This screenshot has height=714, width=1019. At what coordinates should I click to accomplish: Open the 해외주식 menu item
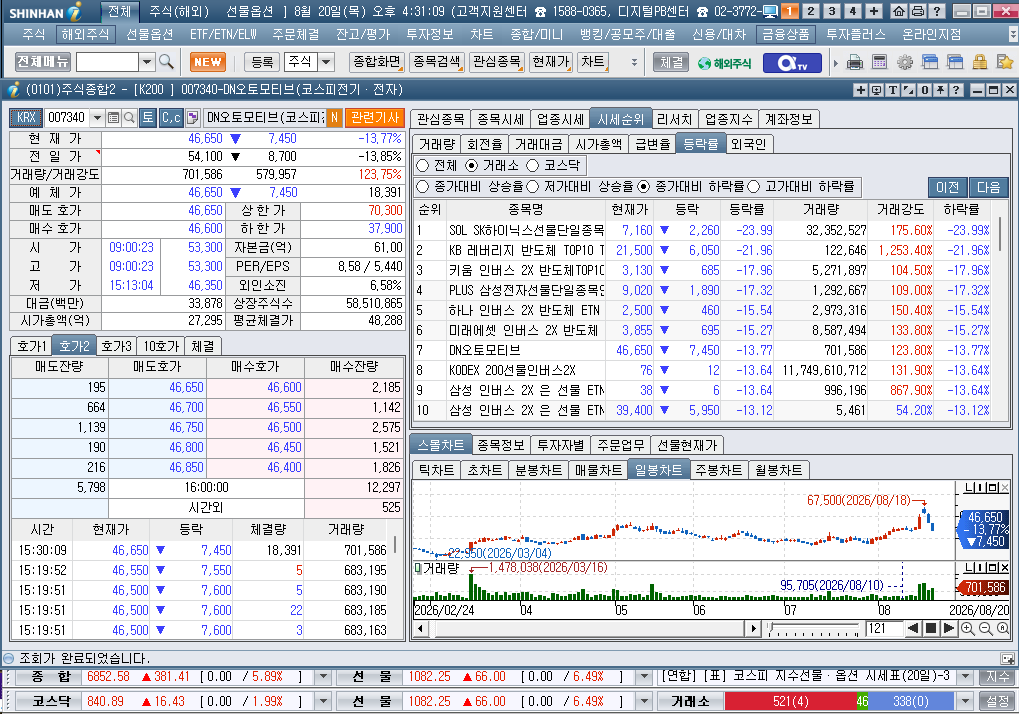(85, 34)
